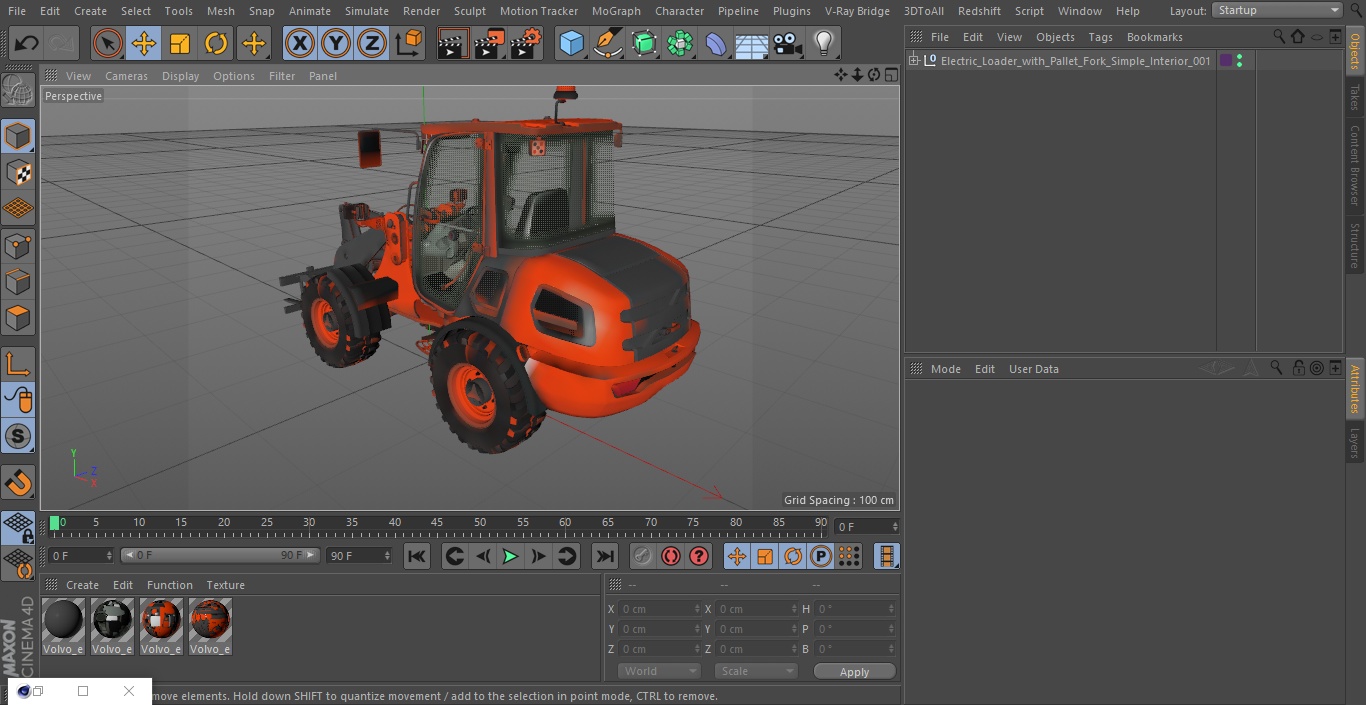
Task: Add a Subdivision Surface generator
Action: (644, 43)
